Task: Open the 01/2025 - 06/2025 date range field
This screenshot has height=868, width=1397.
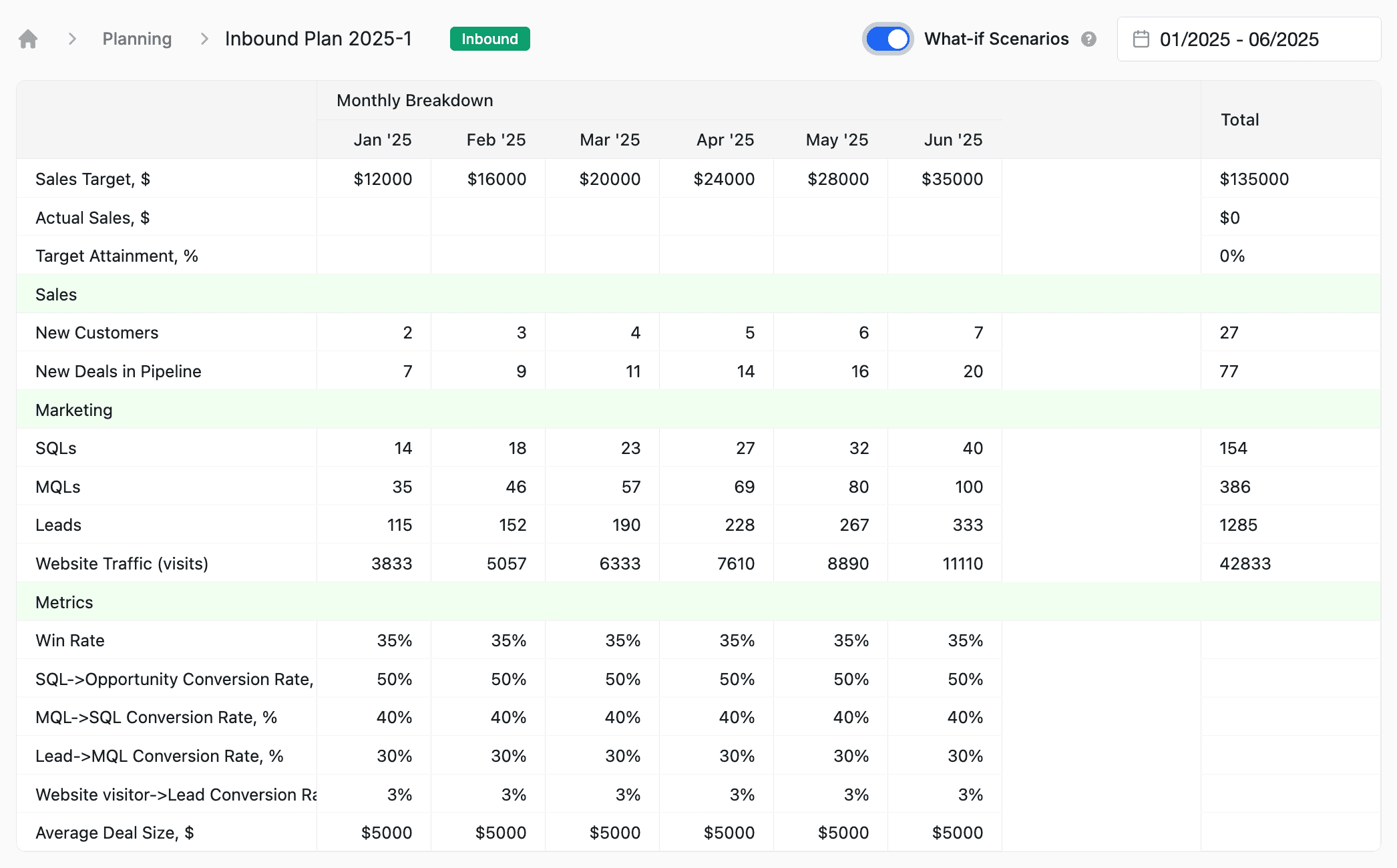Action: pyautogui.click(x=1249, y=39)
